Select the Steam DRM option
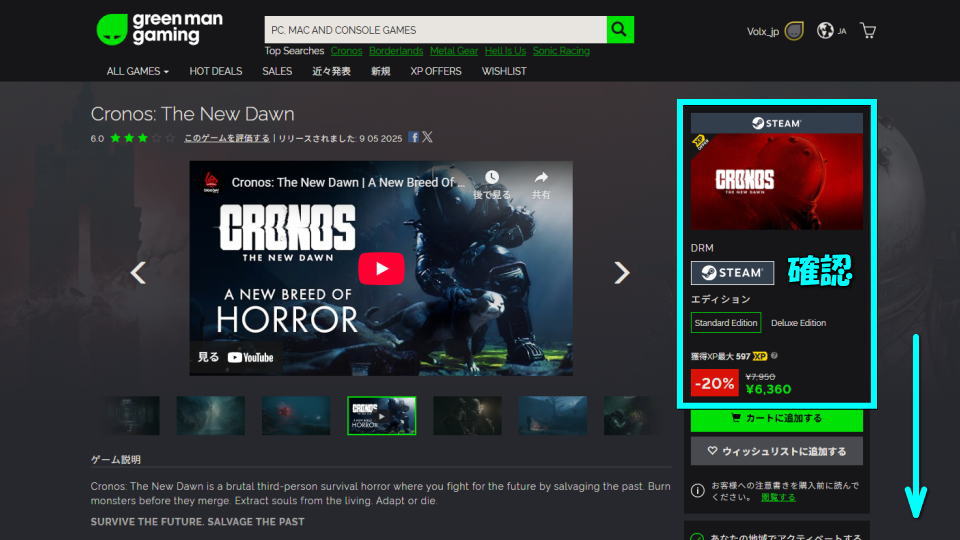The image size is (960, 540). (x=732, y=272)
